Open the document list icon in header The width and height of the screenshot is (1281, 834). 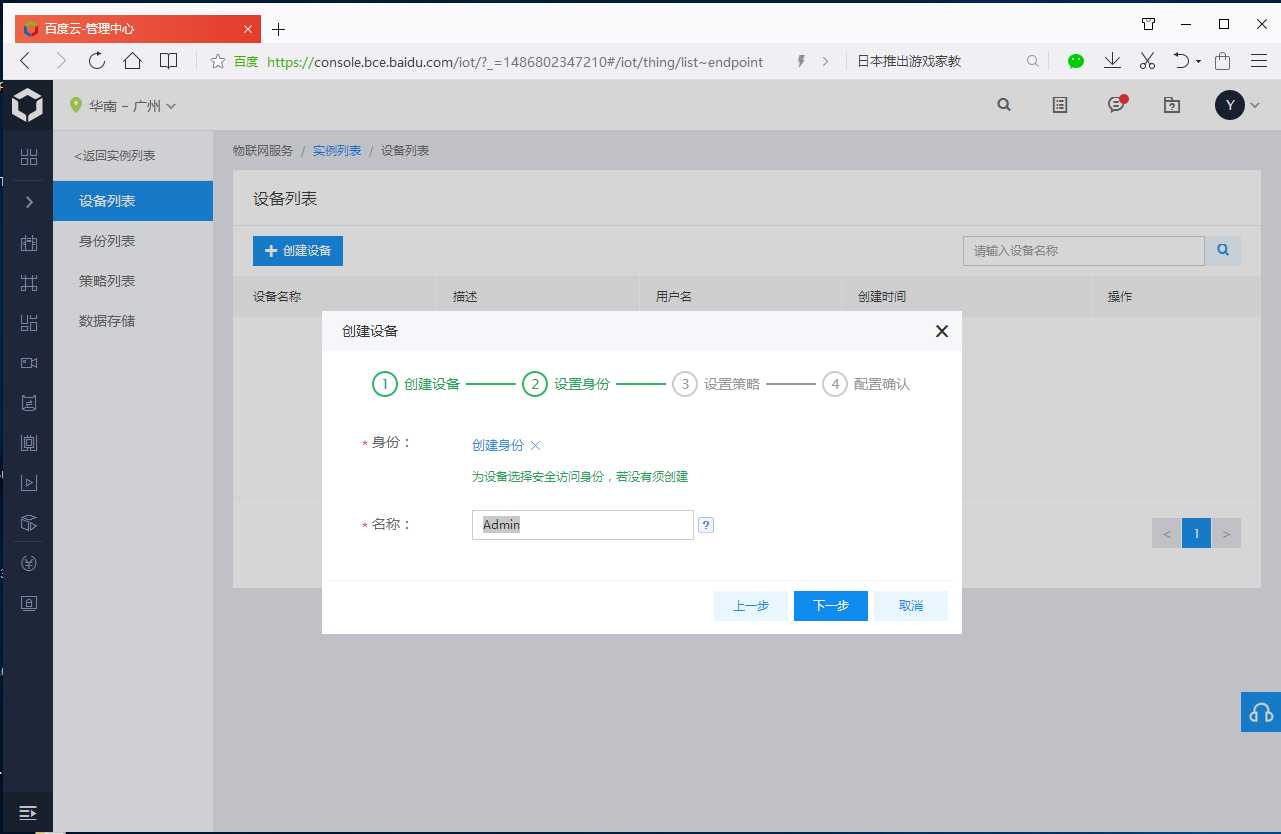click(1060, 104)
